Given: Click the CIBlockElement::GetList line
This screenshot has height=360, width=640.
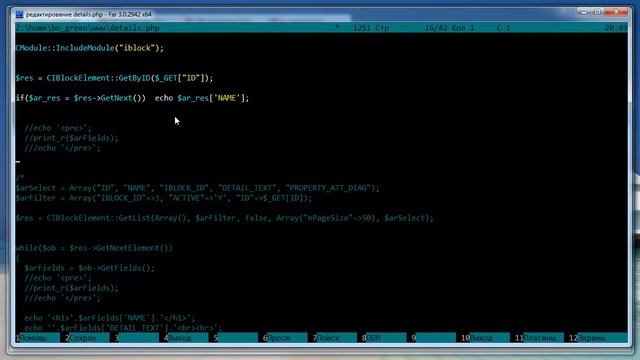Looking at the screenshot, I should click(224, 218).
